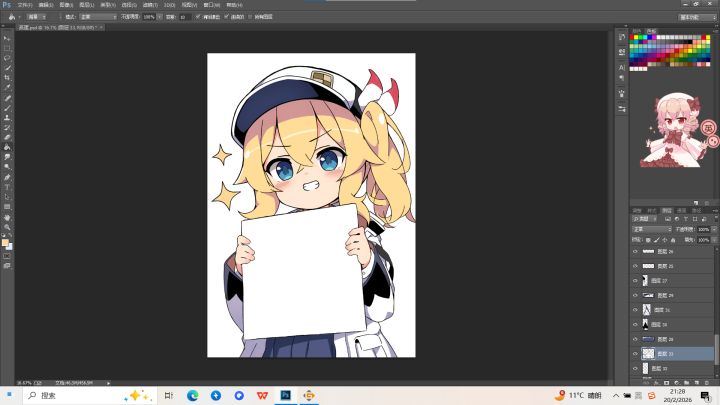The image size is (720, 405).
Task: Select the Hand tool
Action: (7, 217)
